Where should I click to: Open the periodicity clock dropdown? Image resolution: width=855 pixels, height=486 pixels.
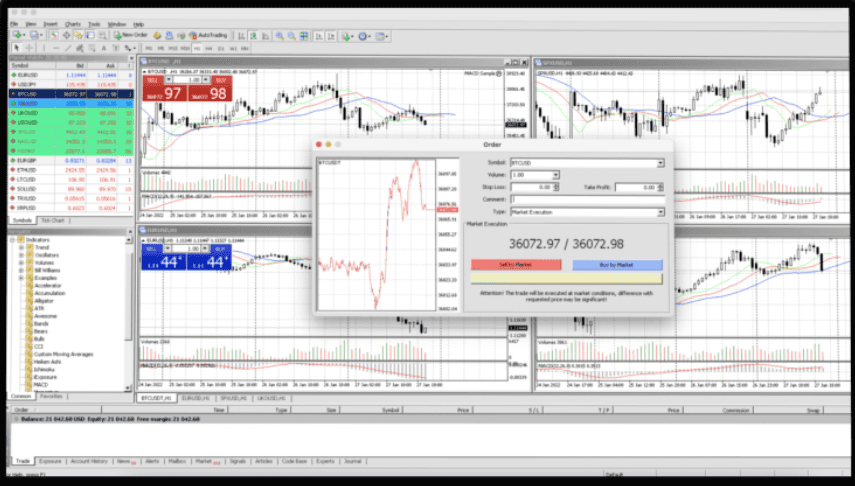click(x=364, y=36)
